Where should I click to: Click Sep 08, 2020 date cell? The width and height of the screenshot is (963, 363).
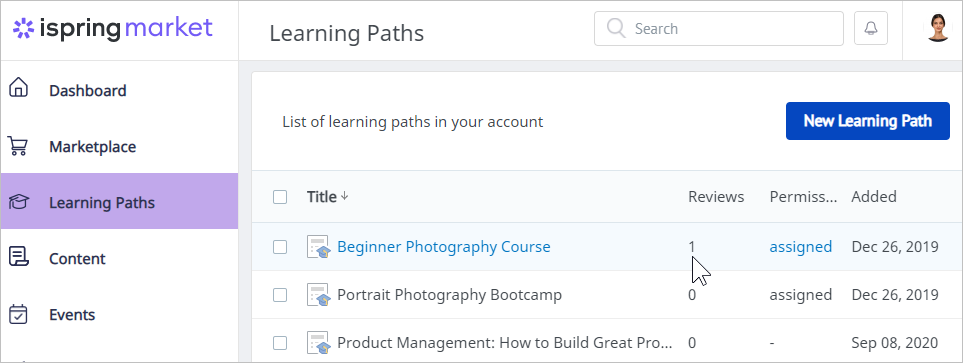tap(895, 343)
